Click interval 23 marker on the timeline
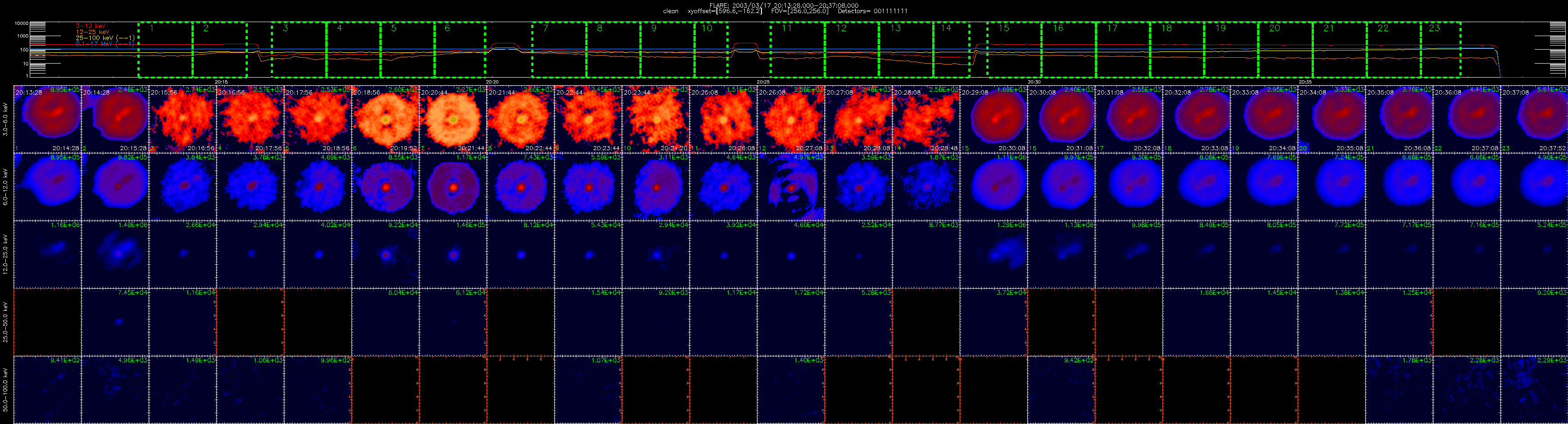The image size is (1568, 424). pos(1441,50)
